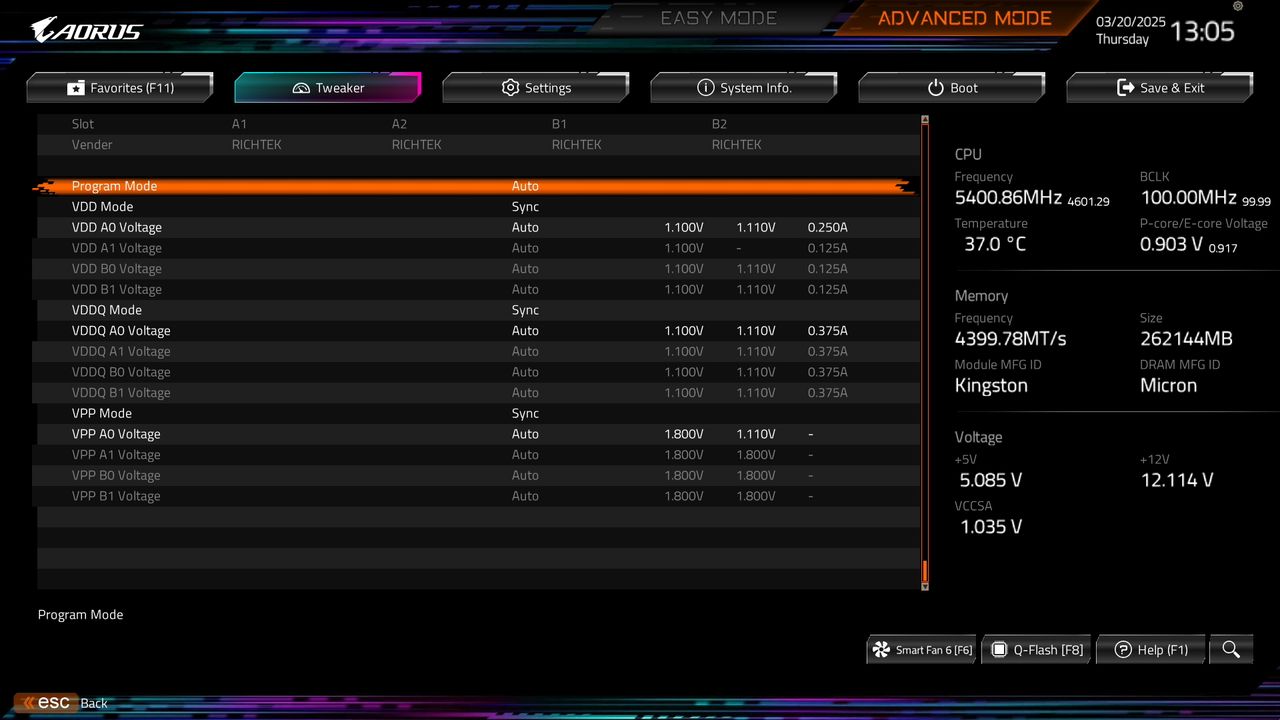1280x720 pixels.
Task: Select the VDD A0 Voltage label
Action: [x=116, y=227]
